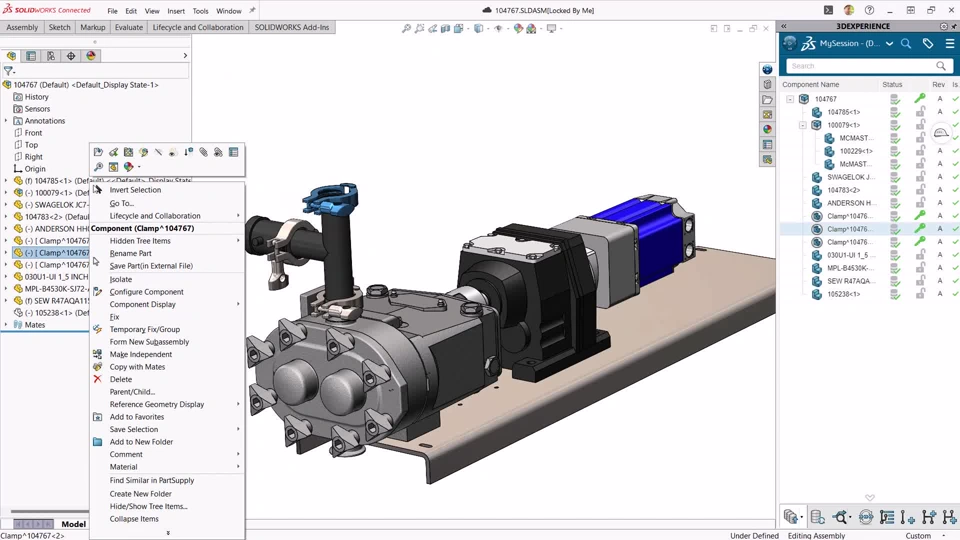Image resolution: width=960 pixels, height=540 pixels.
Task: Toggle green key on highlighted Clamp^10476 row
Action: (920, 228)
